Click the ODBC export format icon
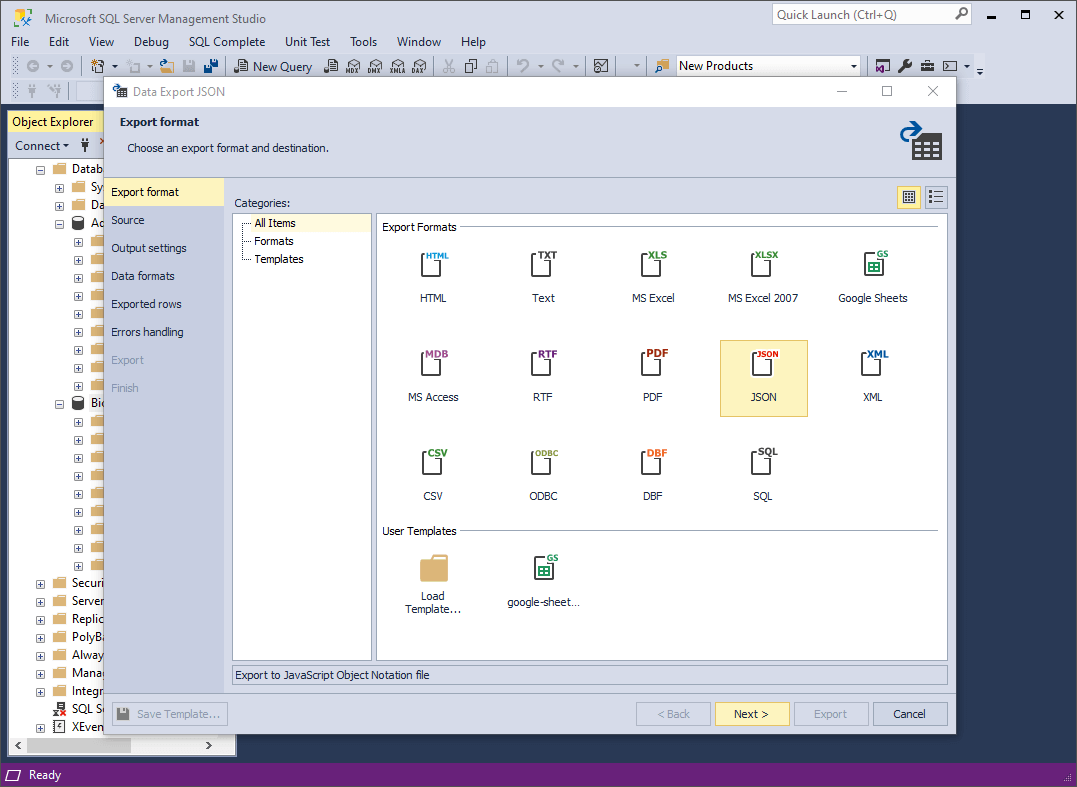The height and width of the screenshot is (787, 1077). 542,473
